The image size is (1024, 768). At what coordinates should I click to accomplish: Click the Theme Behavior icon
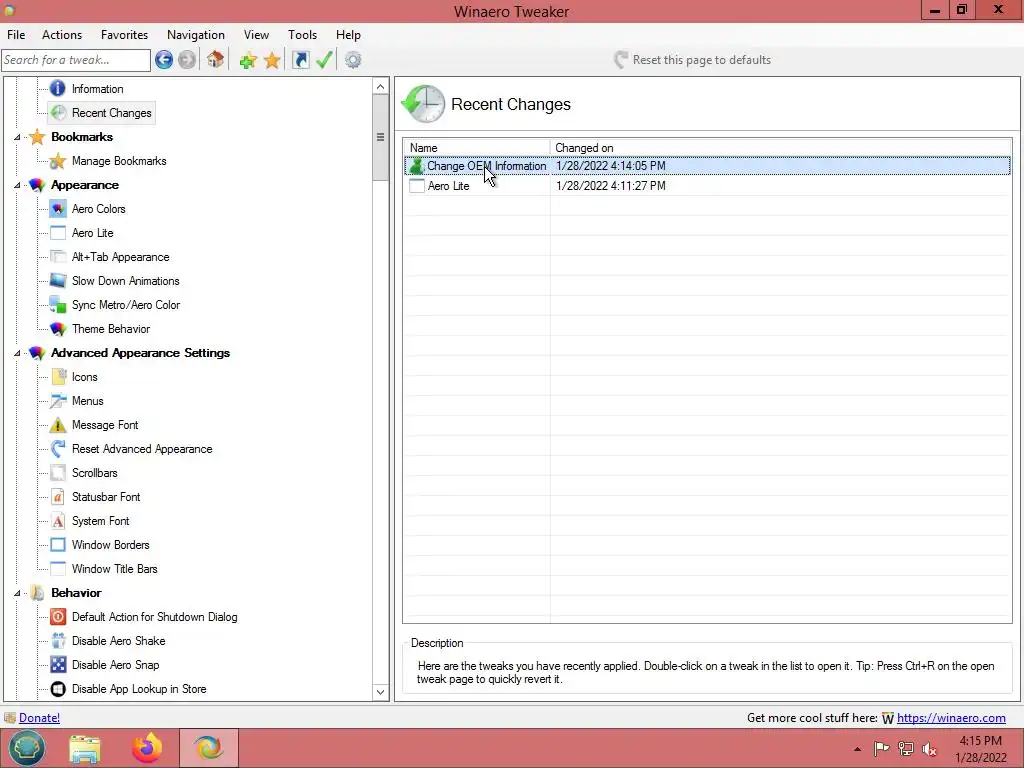[57, 328]
